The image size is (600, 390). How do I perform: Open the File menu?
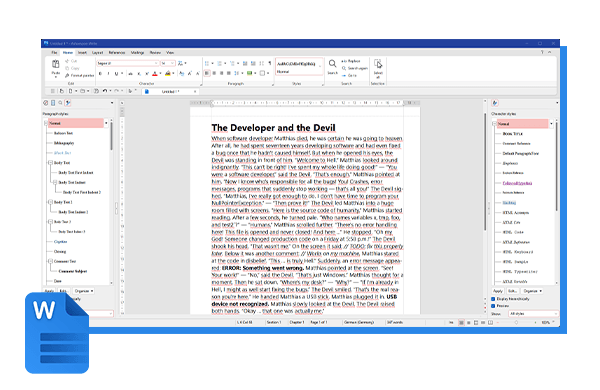click(x=54, y=52)
